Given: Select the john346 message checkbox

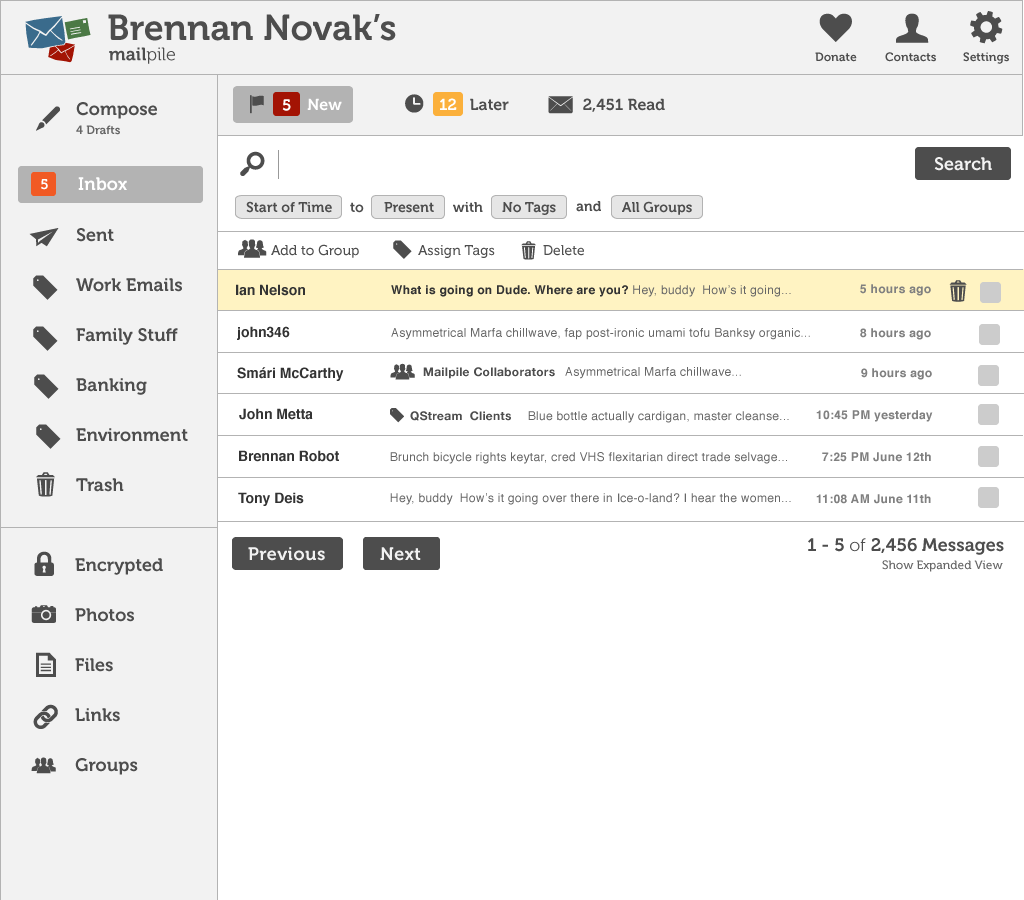Looking at the screenshot, I should (x=989, y=334).
